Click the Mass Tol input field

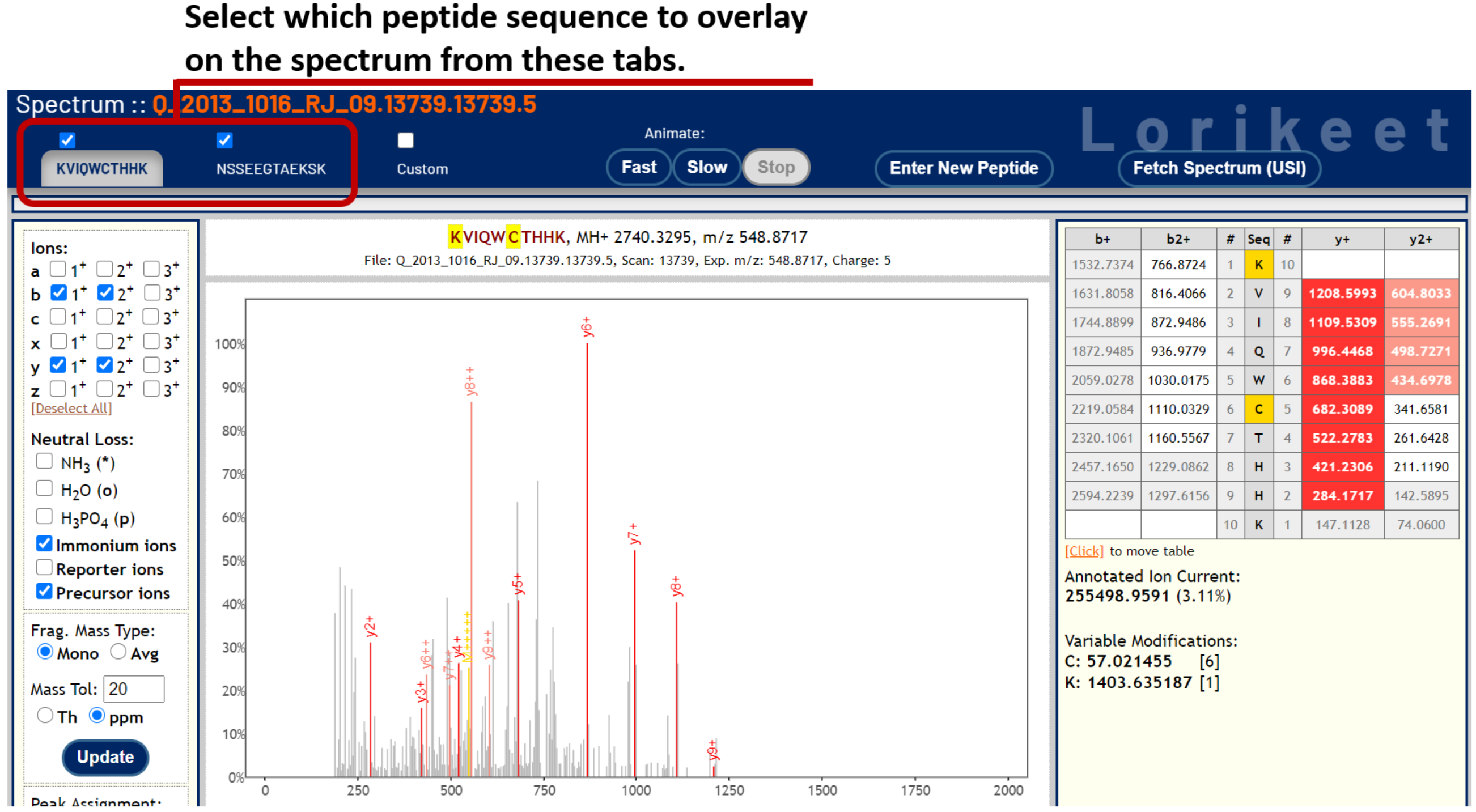134,689
